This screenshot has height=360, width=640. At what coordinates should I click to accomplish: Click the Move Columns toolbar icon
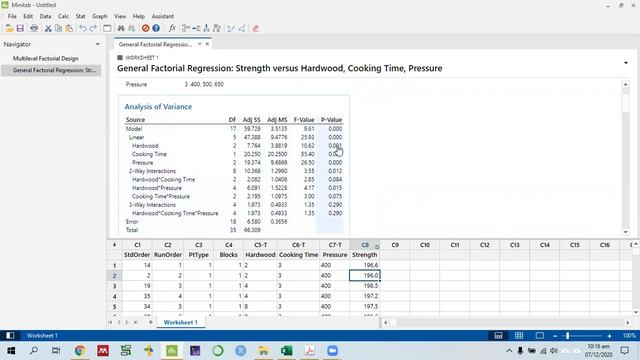tap(217, 28)
